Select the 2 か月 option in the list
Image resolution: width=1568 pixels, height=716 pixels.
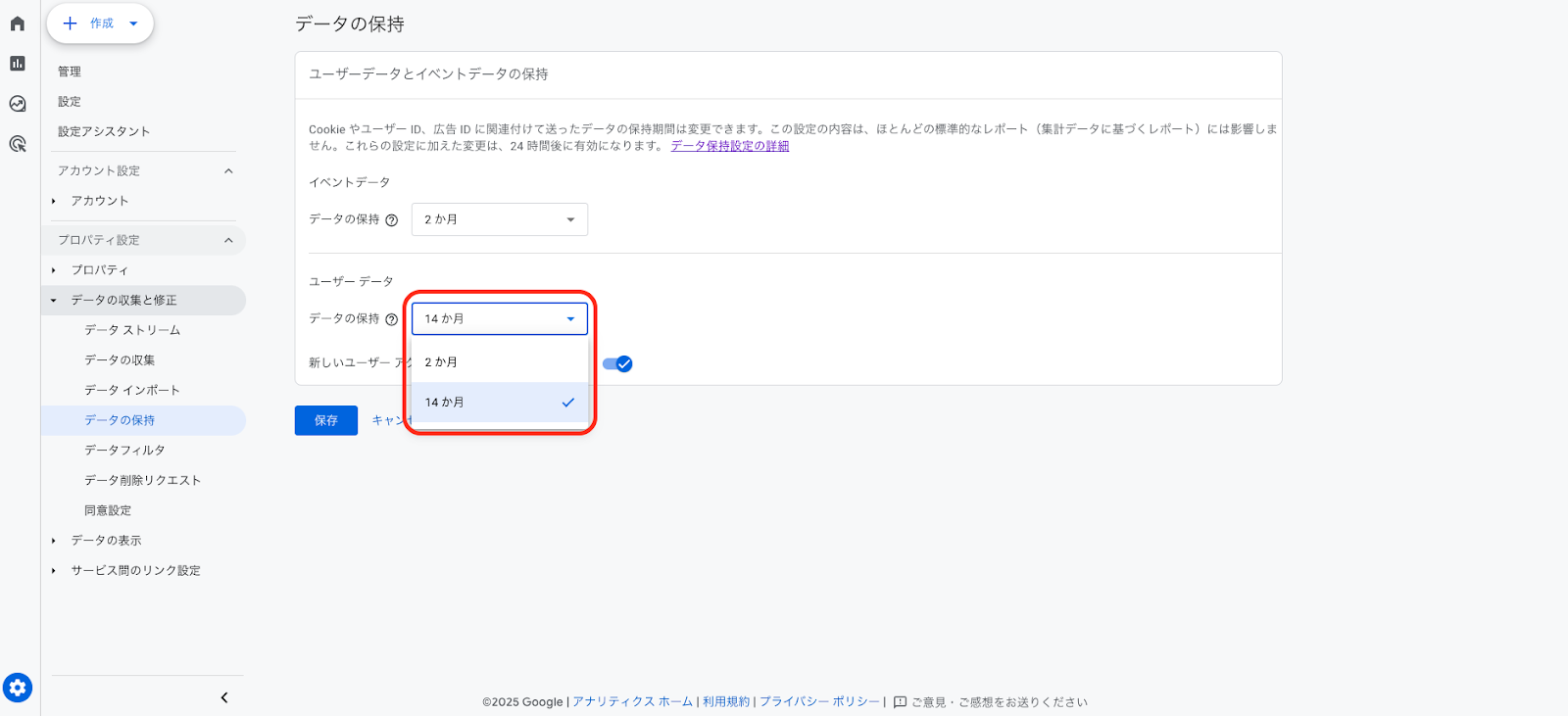[500, 362]
